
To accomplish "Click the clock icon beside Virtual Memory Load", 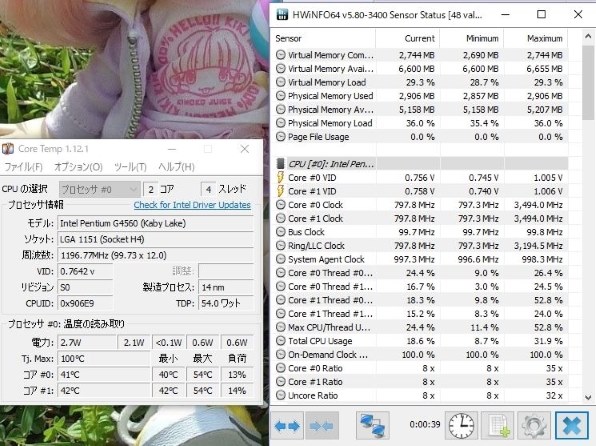I will [x=281, y=82].
